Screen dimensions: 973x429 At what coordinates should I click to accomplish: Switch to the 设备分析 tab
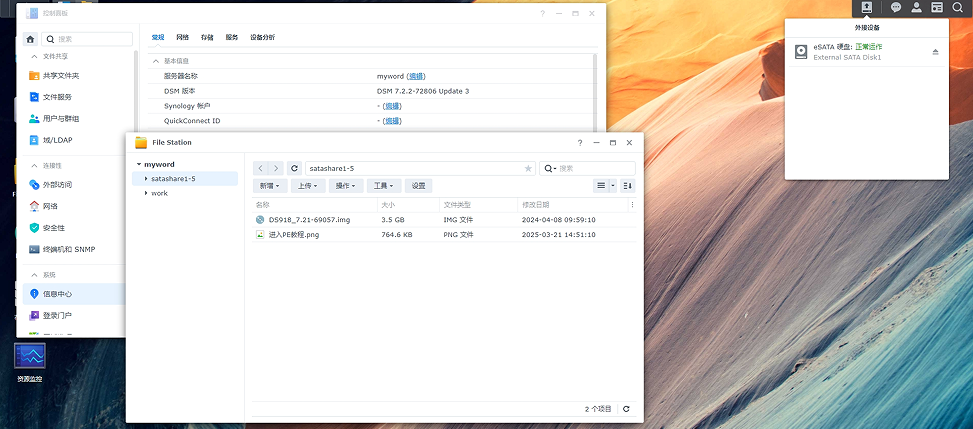tap(262, 37)
